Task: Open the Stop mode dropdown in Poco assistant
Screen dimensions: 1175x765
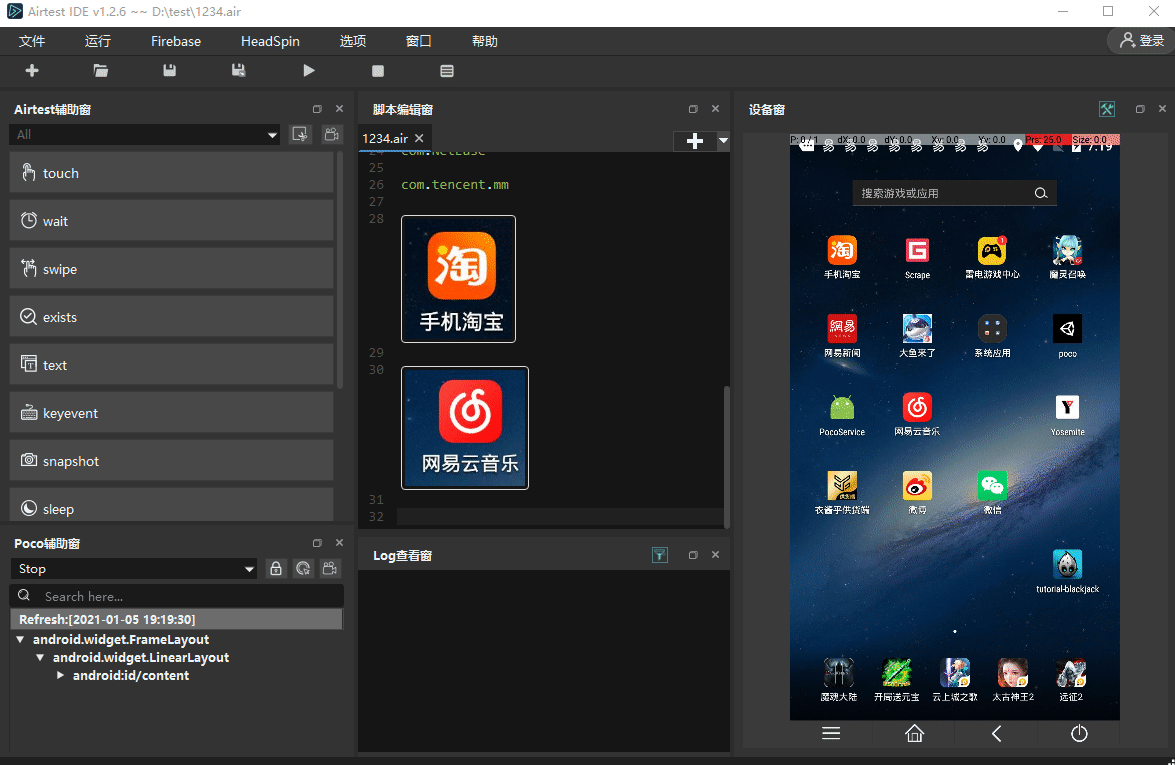Action: coord(133,569)
